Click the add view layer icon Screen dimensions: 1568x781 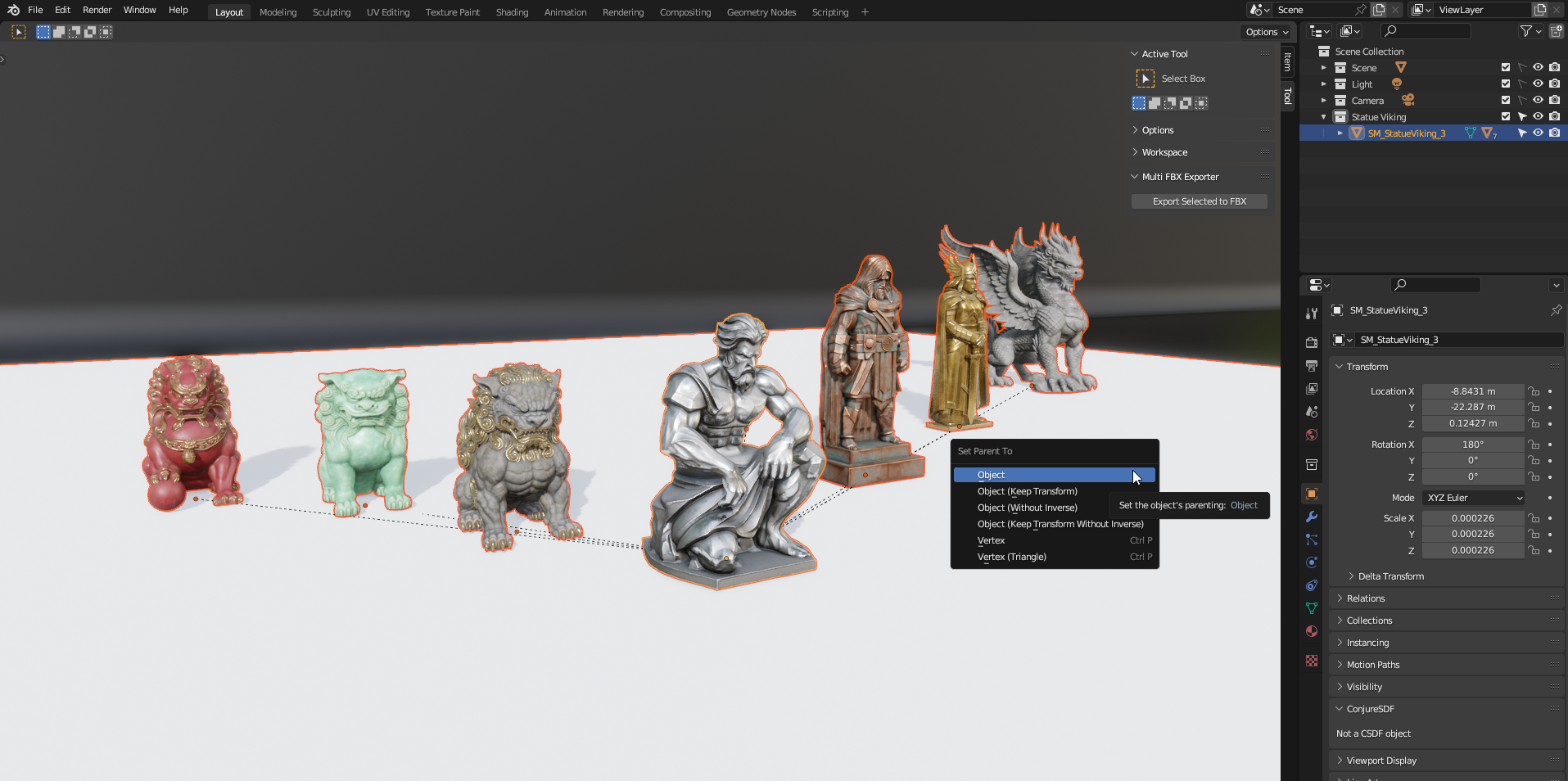[1540, 10]
